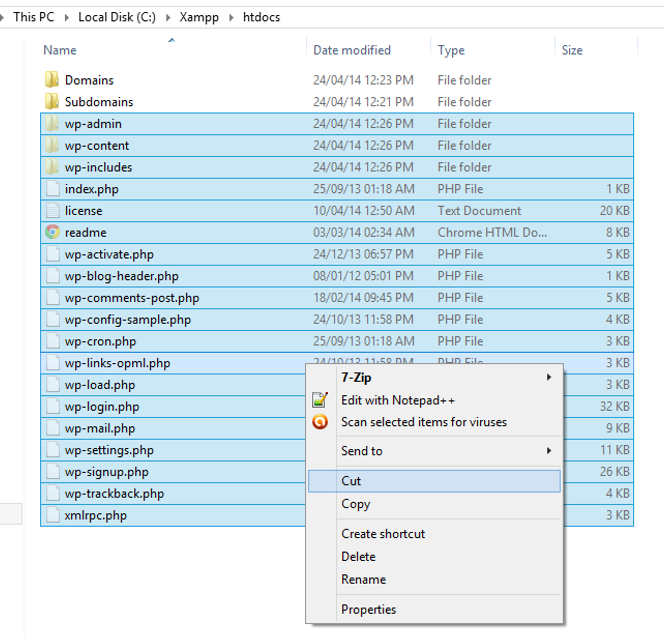Navigate to Xampp breadcrumb
664x638 pixels.
coord(199,17)
